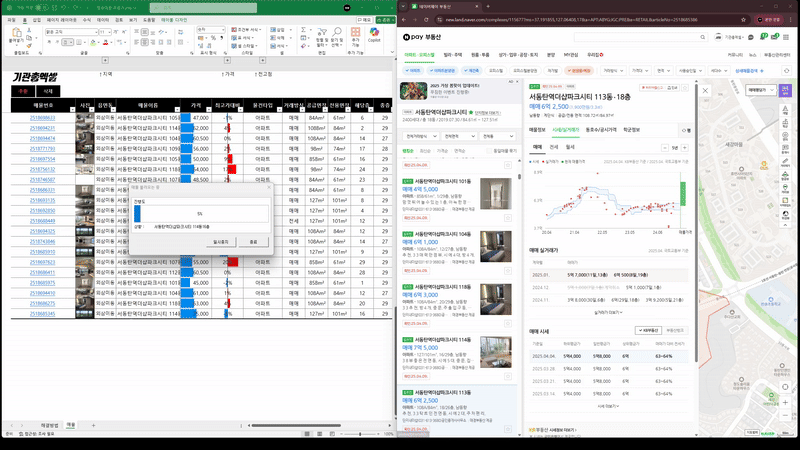Center map on current location

(785, 387)
